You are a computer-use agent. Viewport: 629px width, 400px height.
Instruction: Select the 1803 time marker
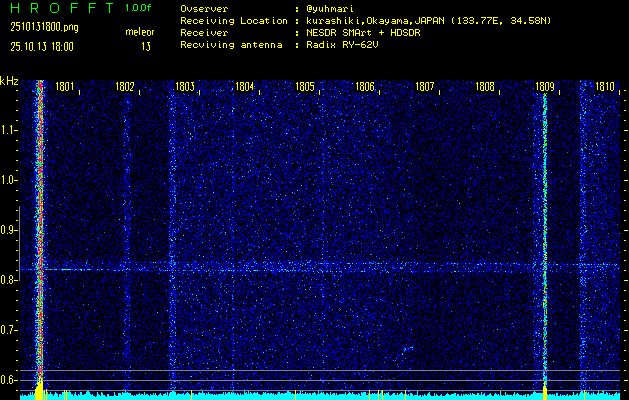[x=185, y=87]
